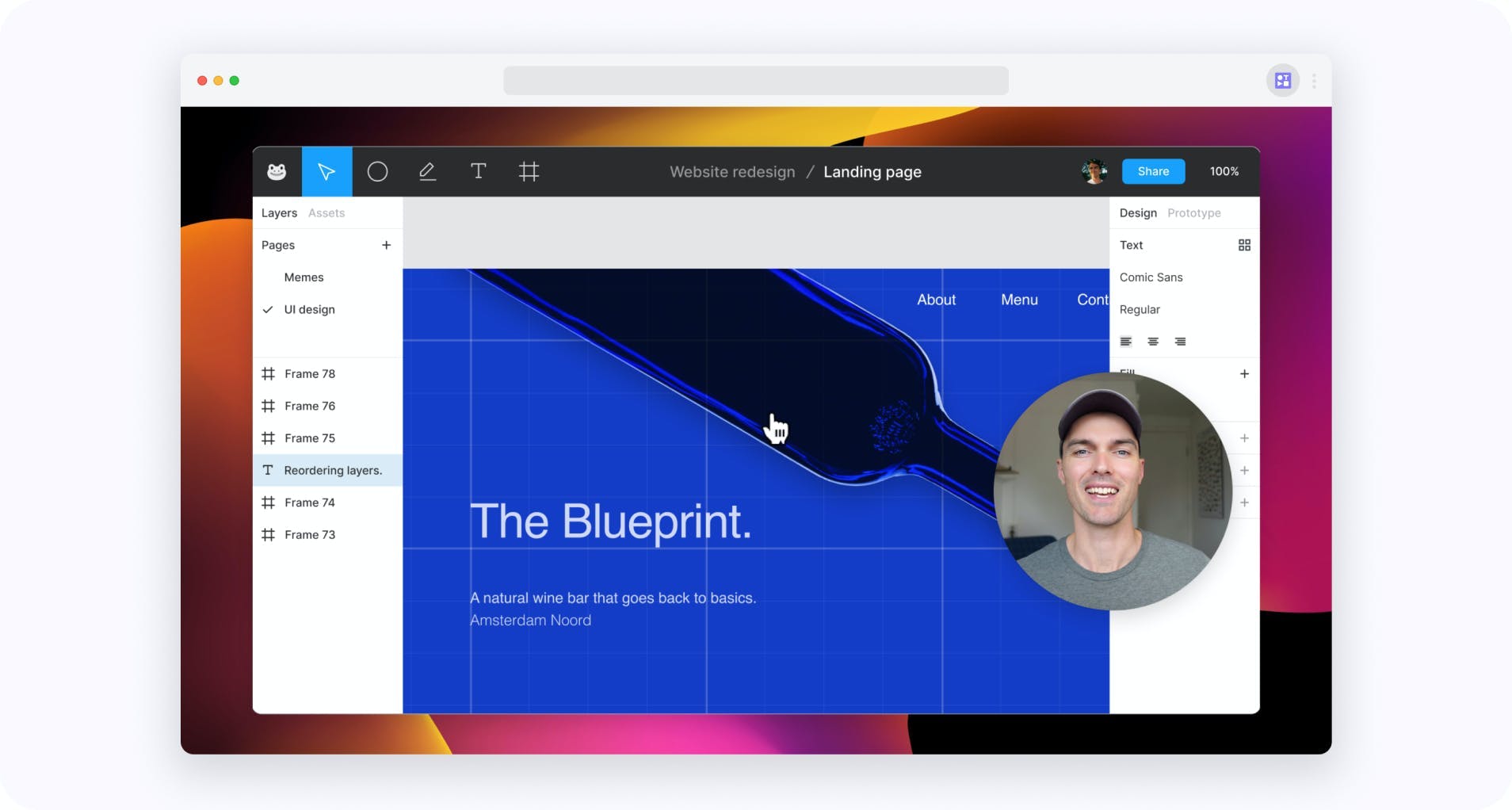Screen dimensions: 1512x810
Task: Click the presenter webcam bubble
Action: (x=1113, y=491)
